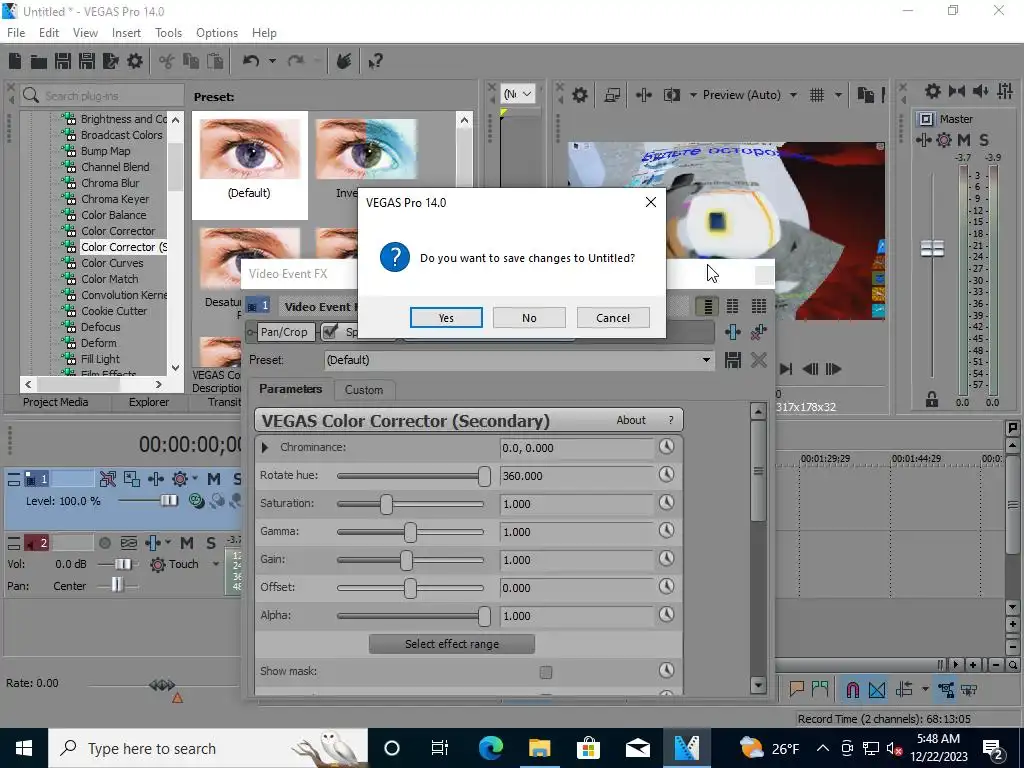Open the Options menu
The image size is (1024, 768).
click(x=217, y=33)
